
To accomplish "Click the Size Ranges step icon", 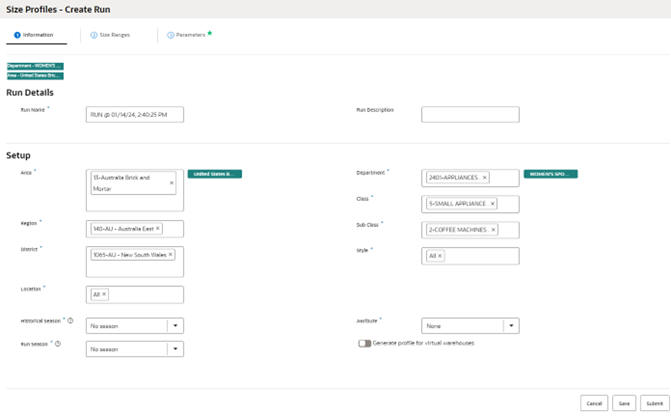I will point(94,35).
